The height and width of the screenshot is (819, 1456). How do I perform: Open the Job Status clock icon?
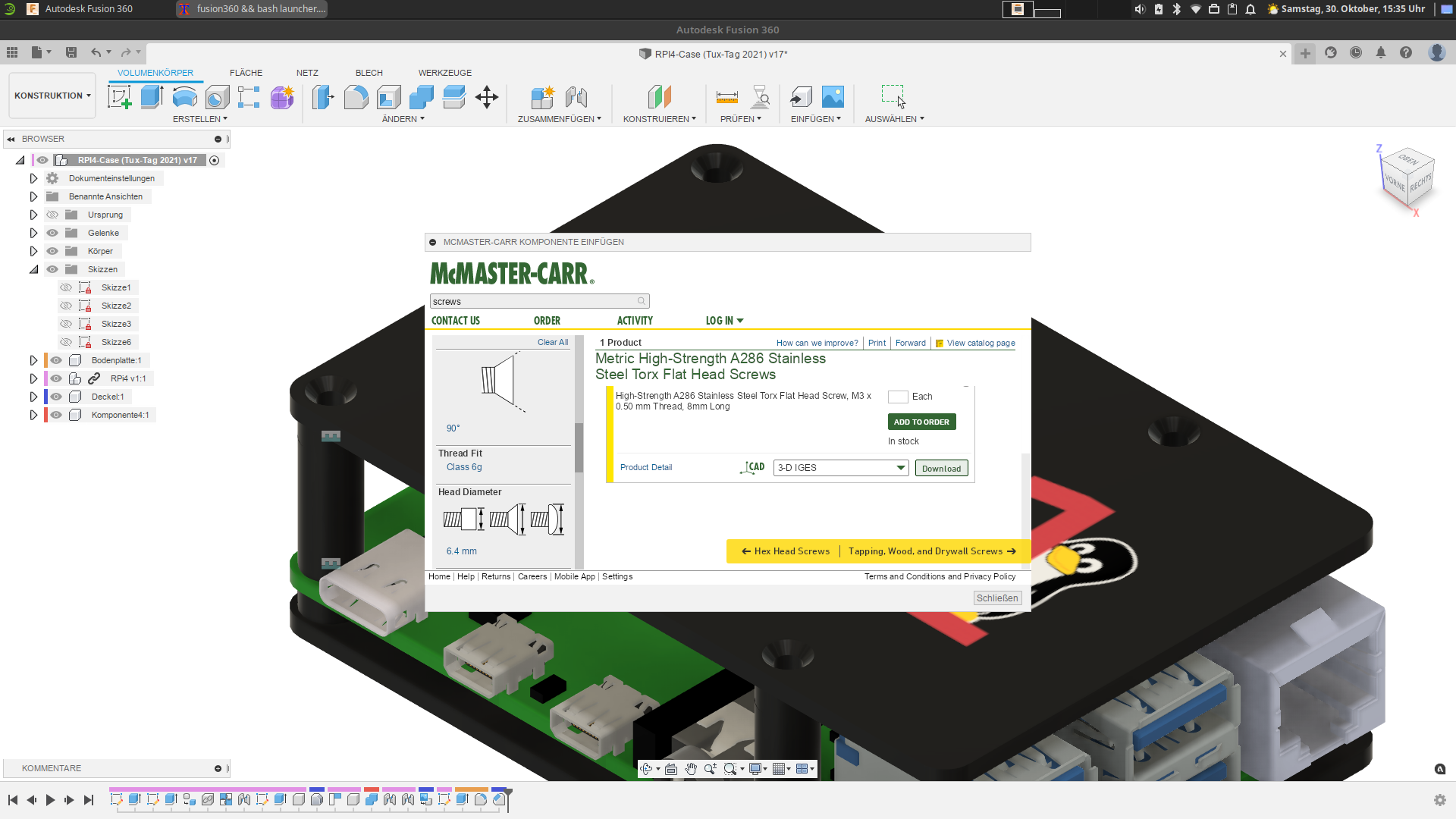1356,52
